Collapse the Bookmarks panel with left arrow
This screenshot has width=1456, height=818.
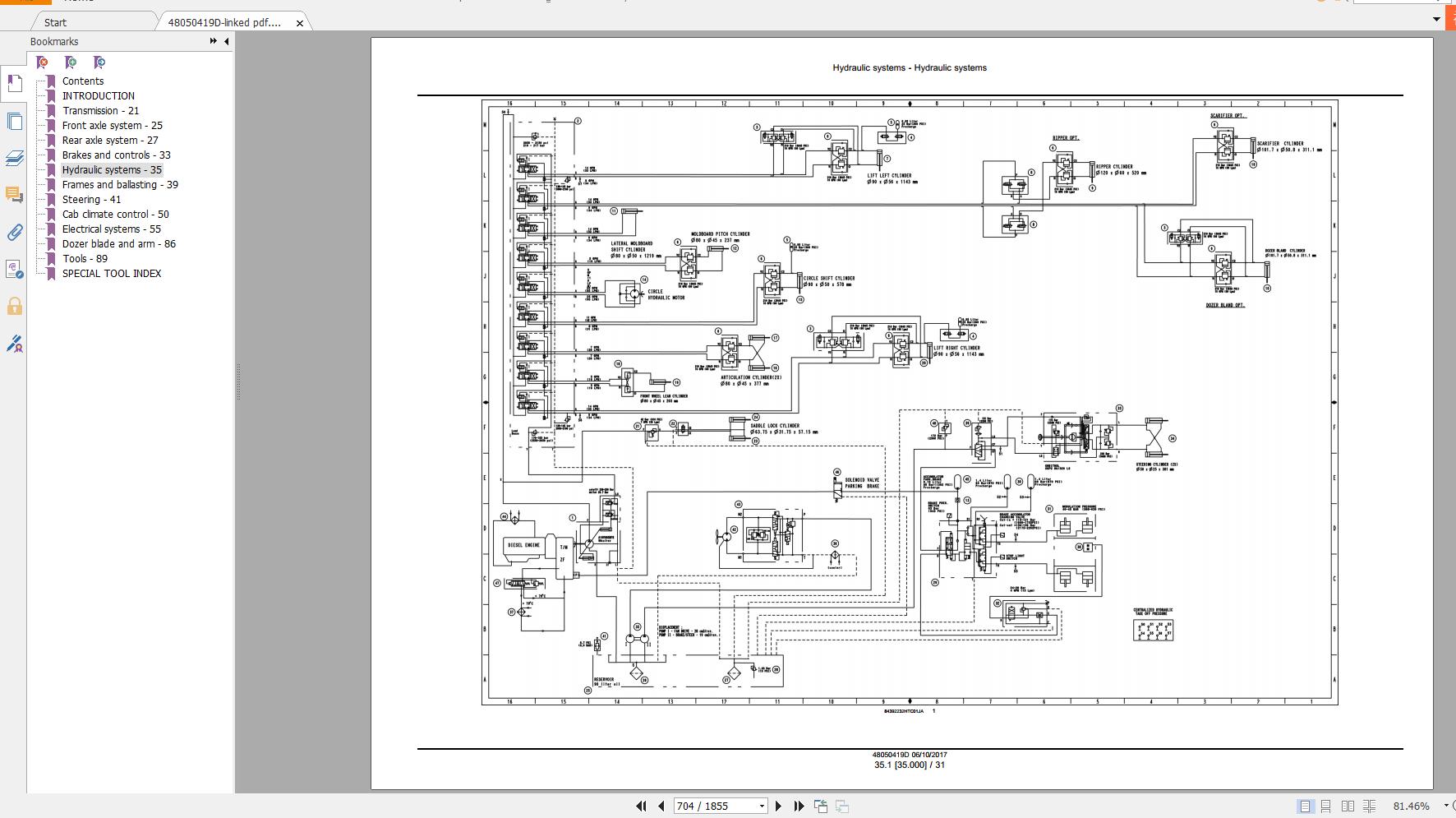(x=227, y=41)
